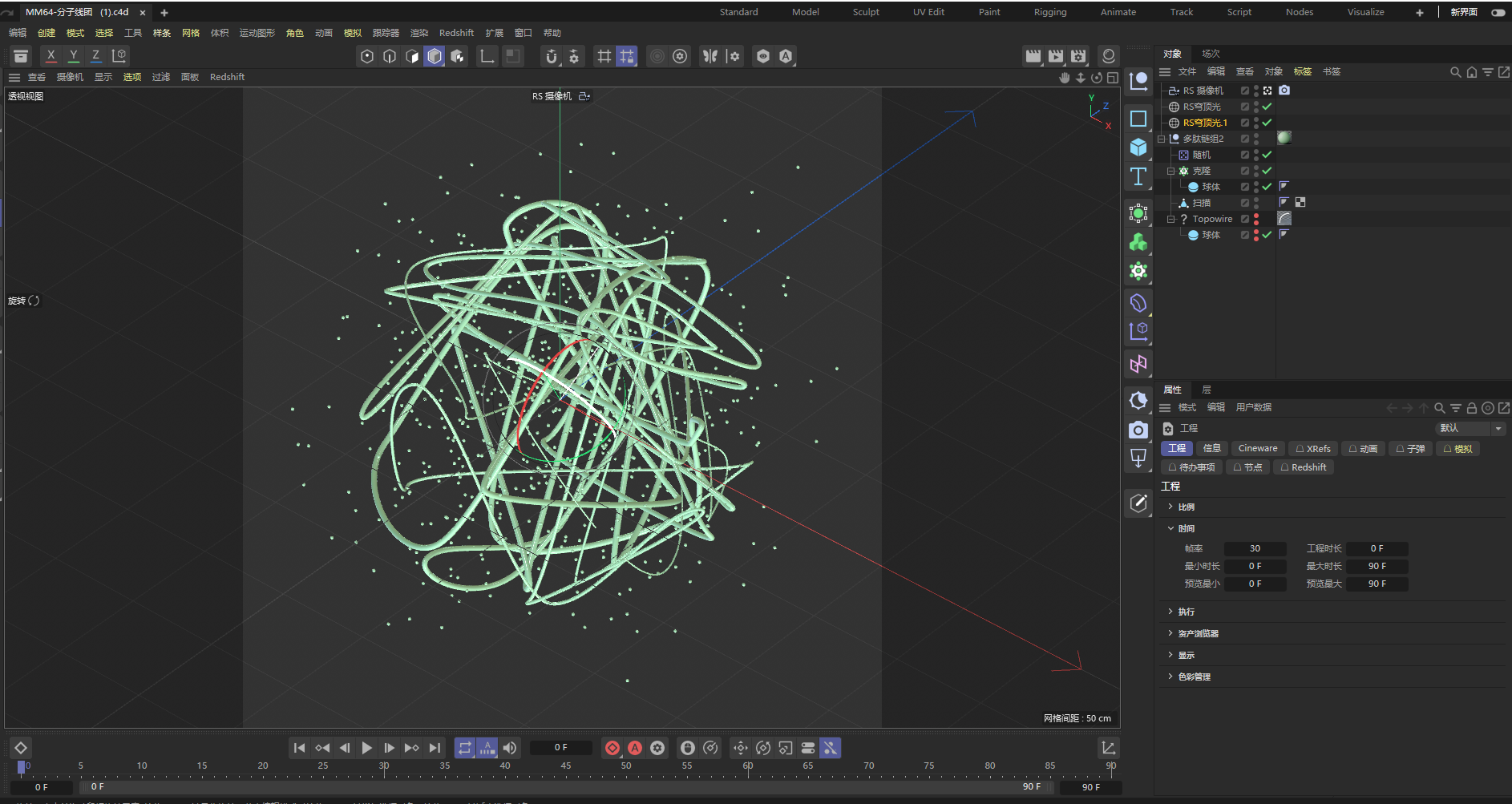Click the Play Forwards button
The width and height of the screenshot is (1512, 804).
367,748
